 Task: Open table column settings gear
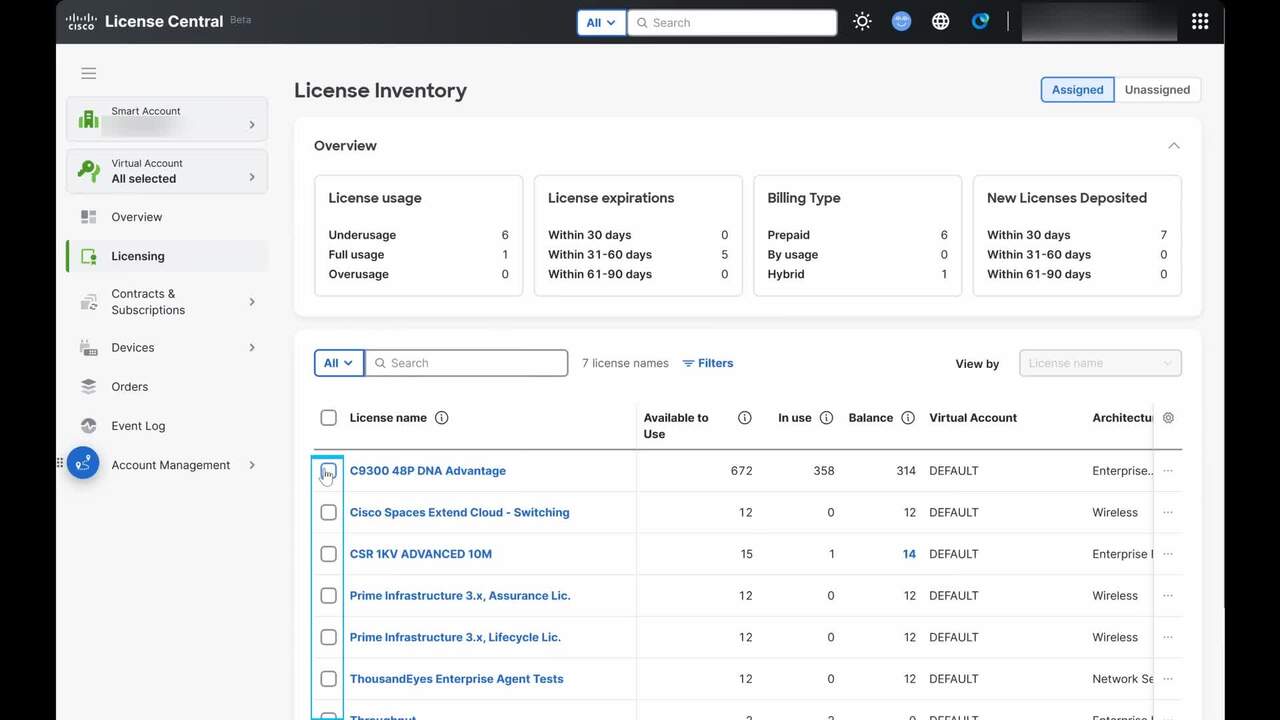click(1168, 418)
